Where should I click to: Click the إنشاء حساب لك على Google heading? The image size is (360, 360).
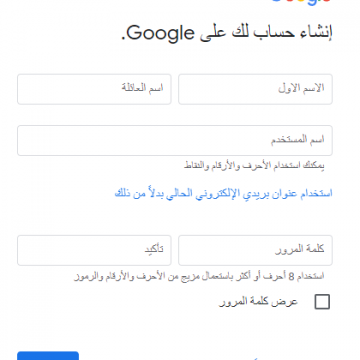tap(227, 33)
